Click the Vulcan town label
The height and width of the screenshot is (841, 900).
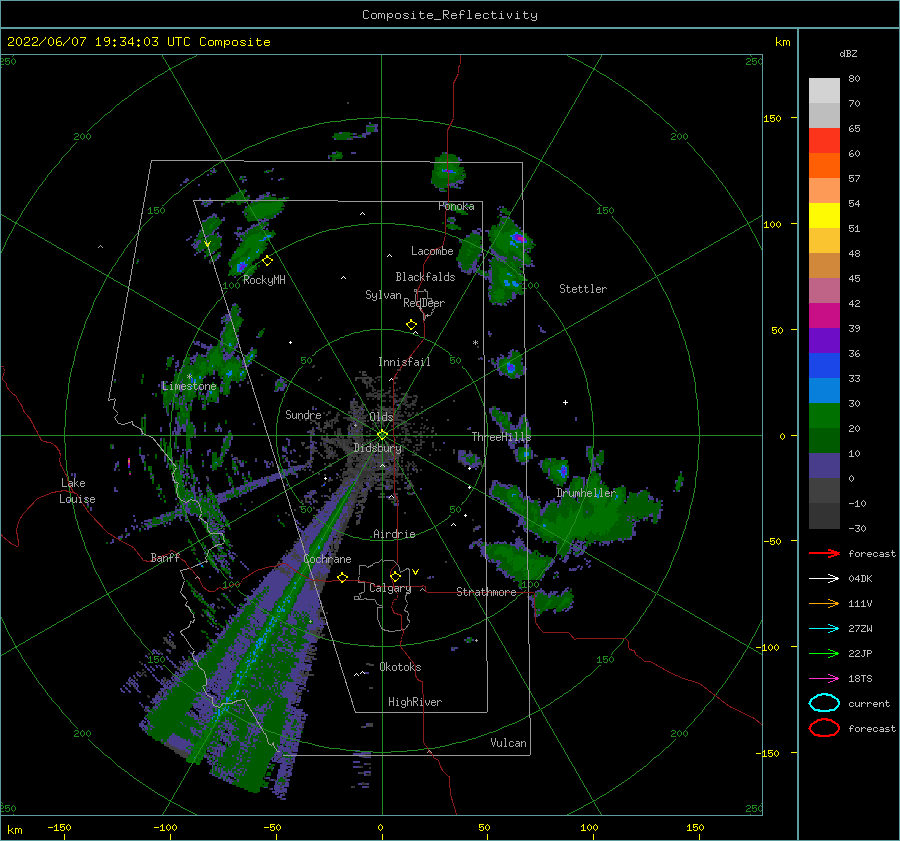tap(508, 743)
